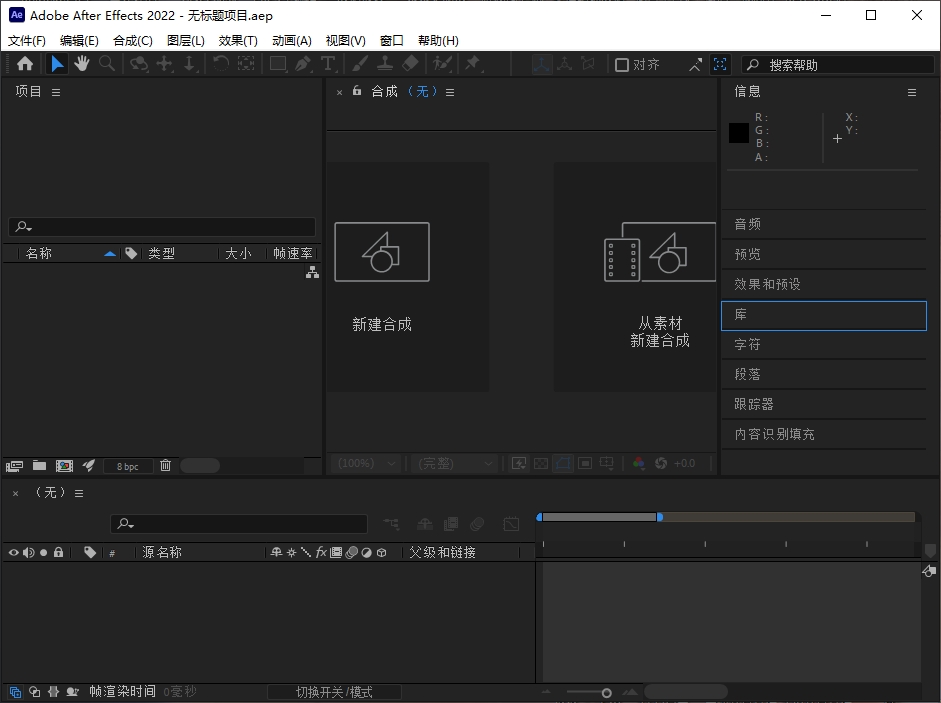Click the new composition icon at Project panel bottom
The height and width of the screenshot is (703, 941).
click(x=64, y=466)
